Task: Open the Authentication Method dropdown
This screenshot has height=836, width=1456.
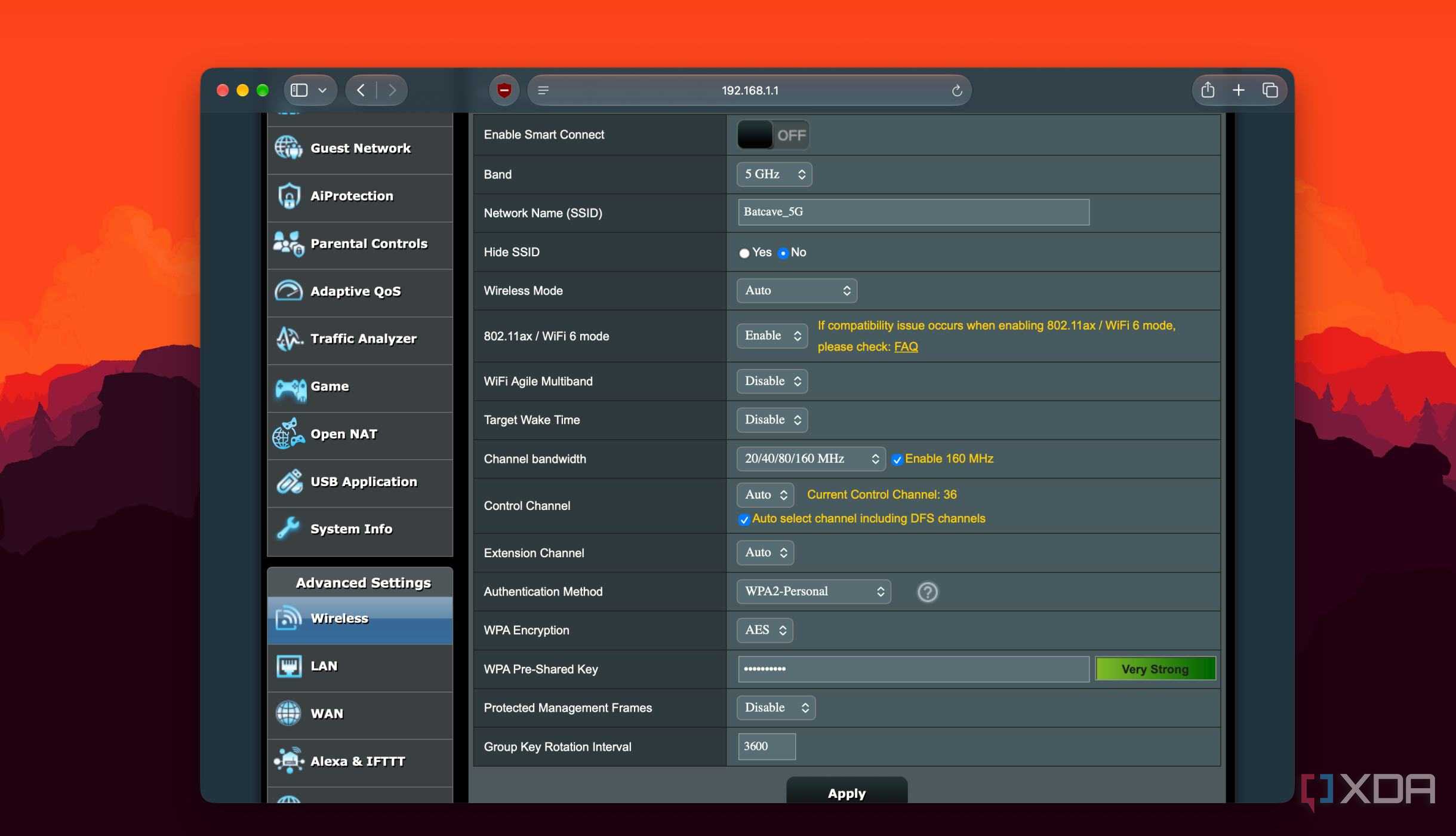Action: (814, 591)
